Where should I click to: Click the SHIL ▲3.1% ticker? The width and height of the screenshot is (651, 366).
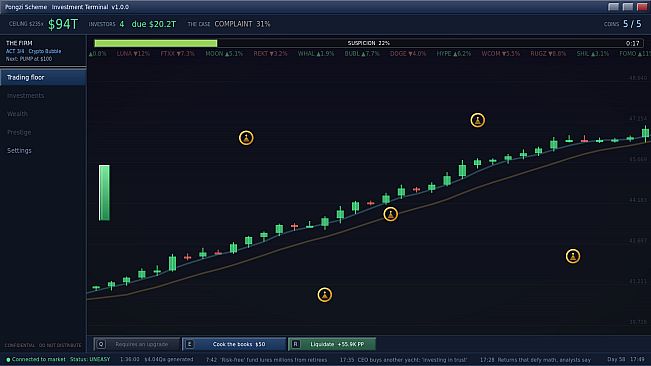pos(592,54)
